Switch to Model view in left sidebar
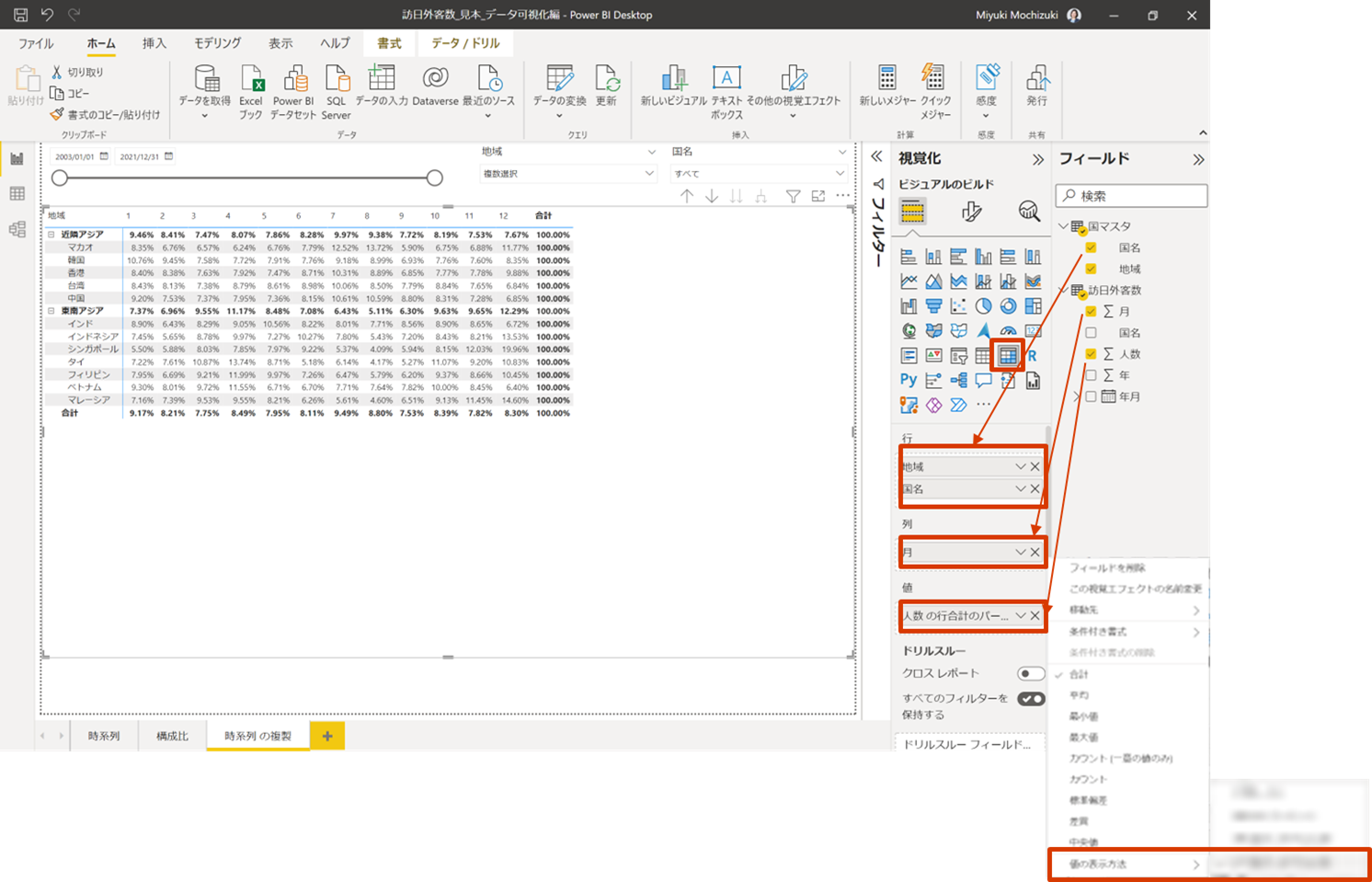 17,229
